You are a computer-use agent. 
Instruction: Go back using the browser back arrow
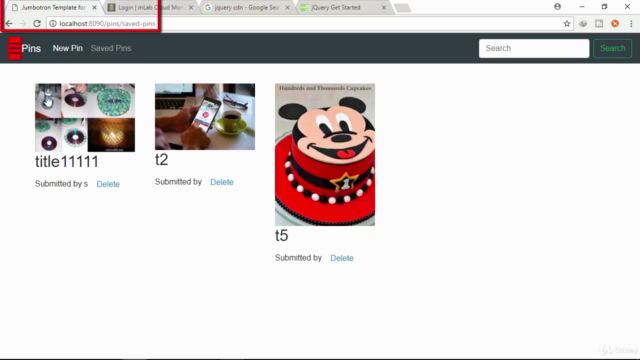[9, 24]
